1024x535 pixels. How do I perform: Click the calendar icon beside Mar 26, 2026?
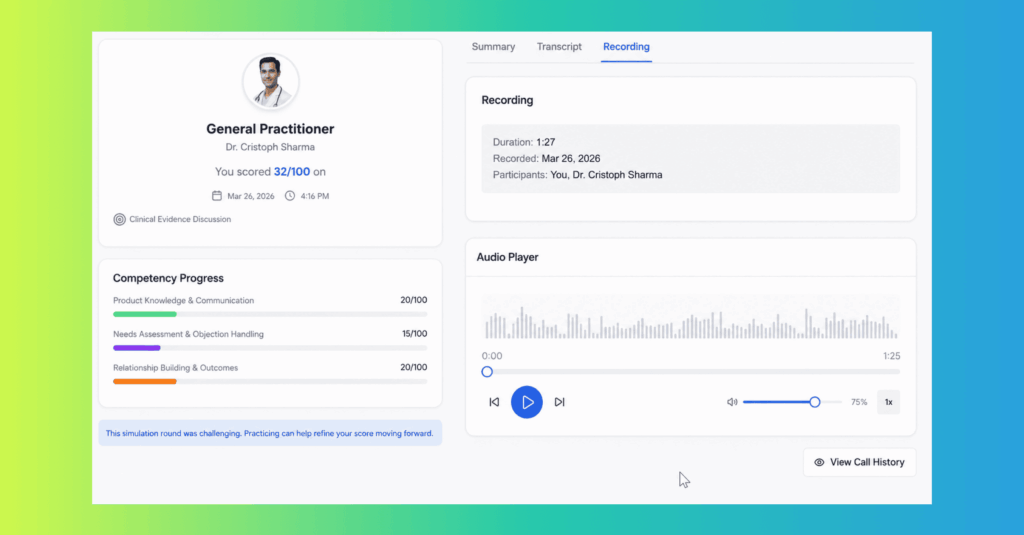217,196
